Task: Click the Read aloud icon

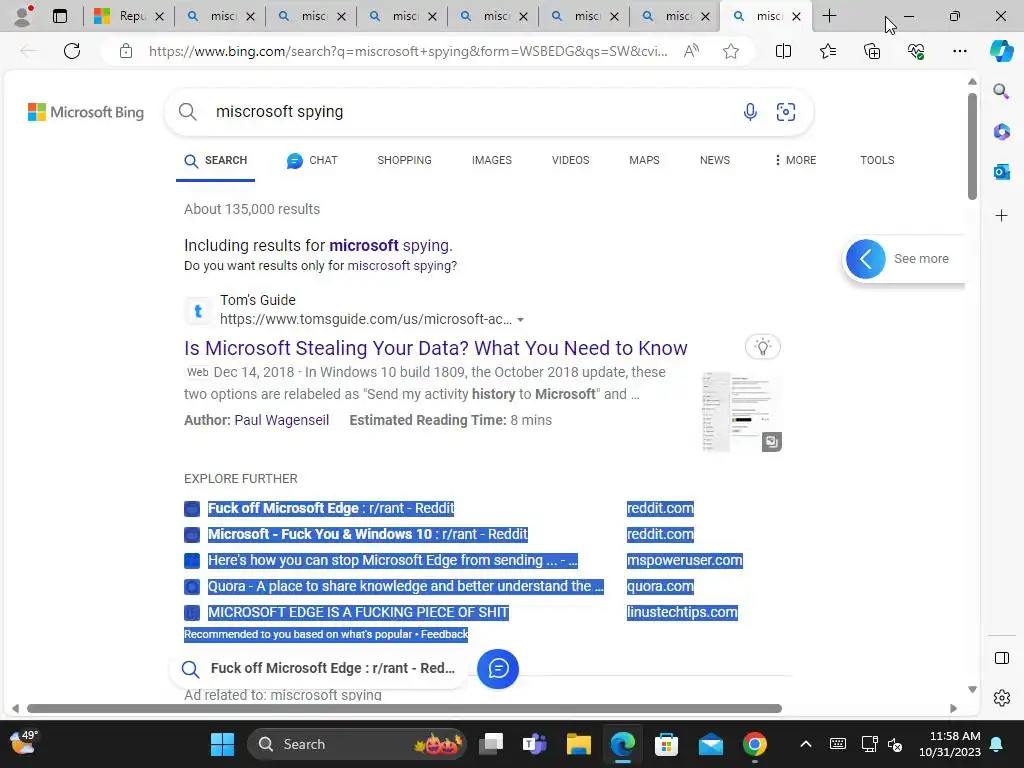Action: pos(691,51)
